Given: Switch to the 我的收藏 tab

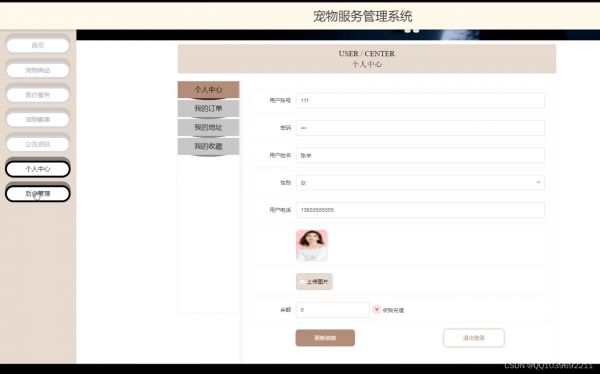Looking at the screenshot, I should pyautogui.click(x=209, y=146).
